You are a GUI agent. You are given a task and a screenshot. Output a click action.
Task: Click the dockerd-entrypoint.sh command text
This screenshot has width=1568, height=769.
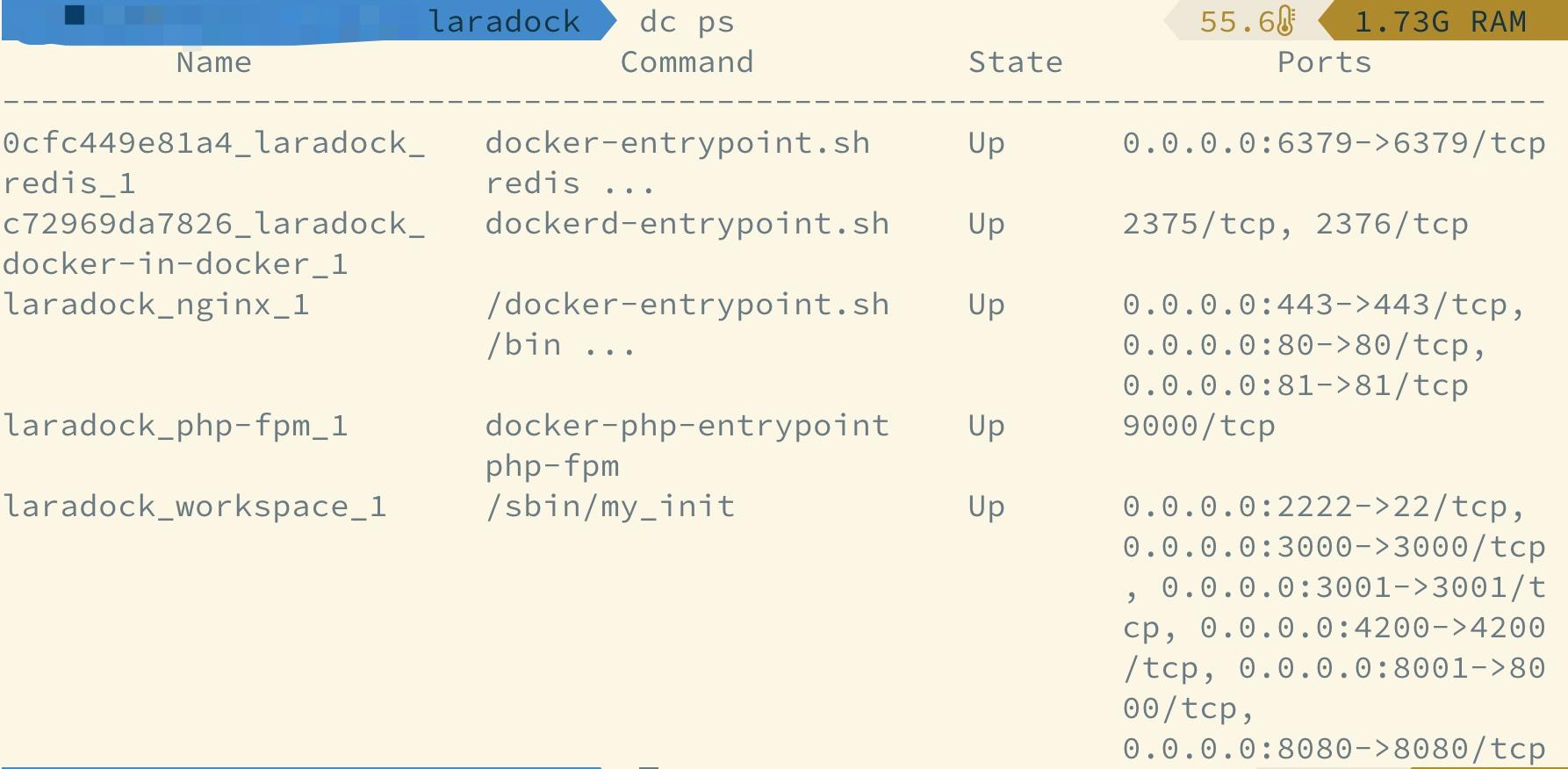(x=687, y=224)
